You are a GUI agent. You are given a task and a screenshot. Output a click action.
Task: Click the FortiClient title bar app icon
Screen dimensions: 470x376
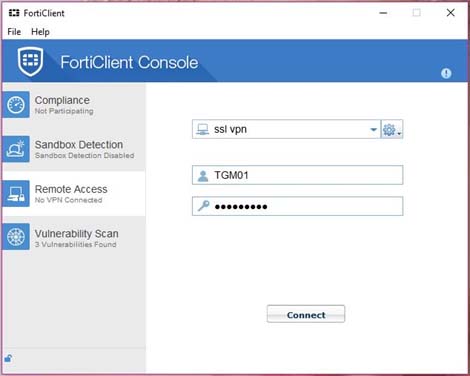(x=14, y=13)
